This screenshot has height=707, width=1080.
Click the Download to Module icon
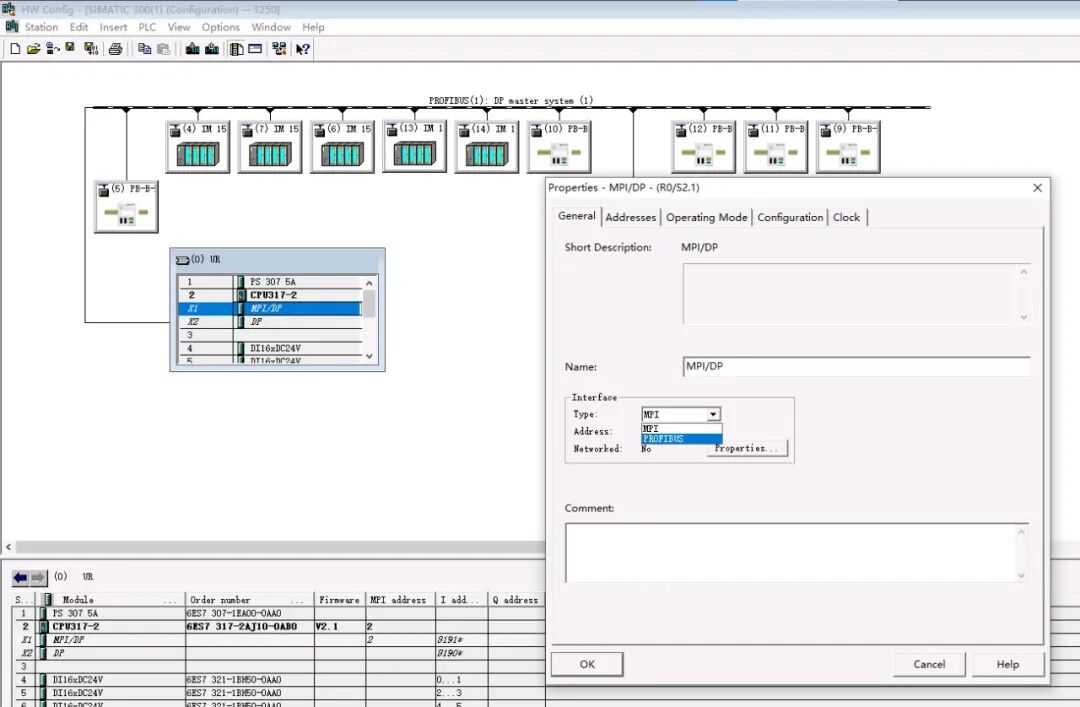tap(193, 49)
